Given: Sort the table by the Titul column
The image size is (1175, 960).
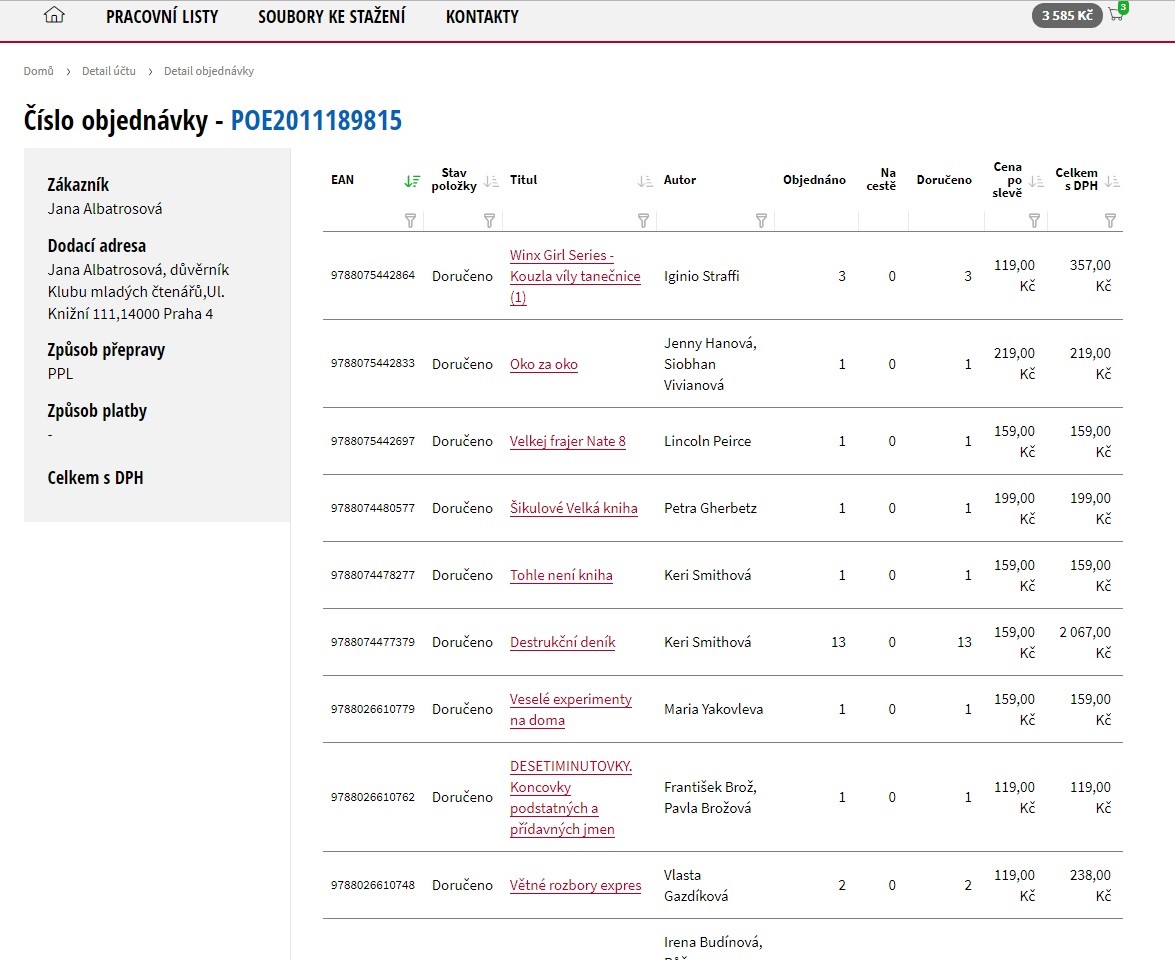Looking at the screenshot, I should [x=645, y=181].
